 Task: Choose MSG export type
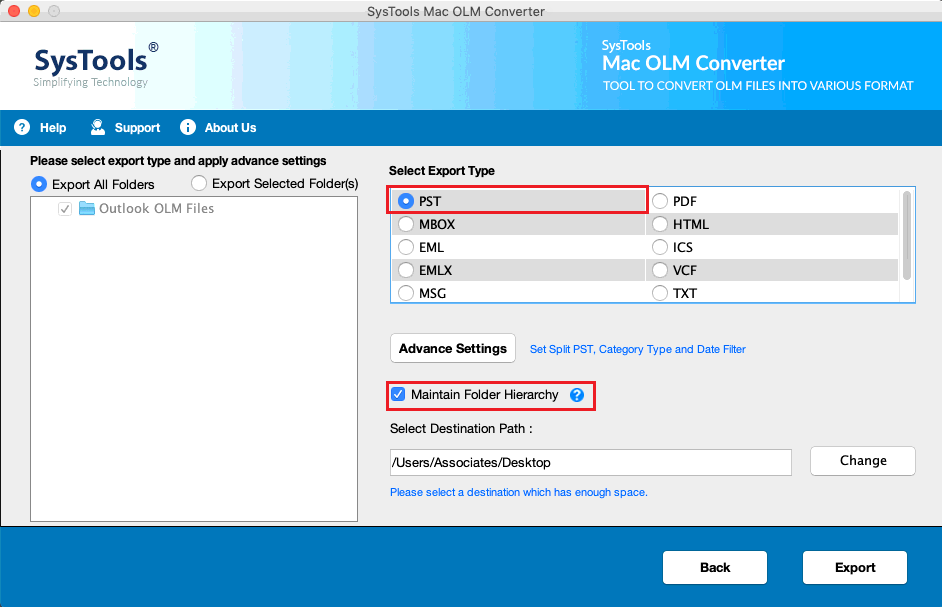(x=406, y=293)
